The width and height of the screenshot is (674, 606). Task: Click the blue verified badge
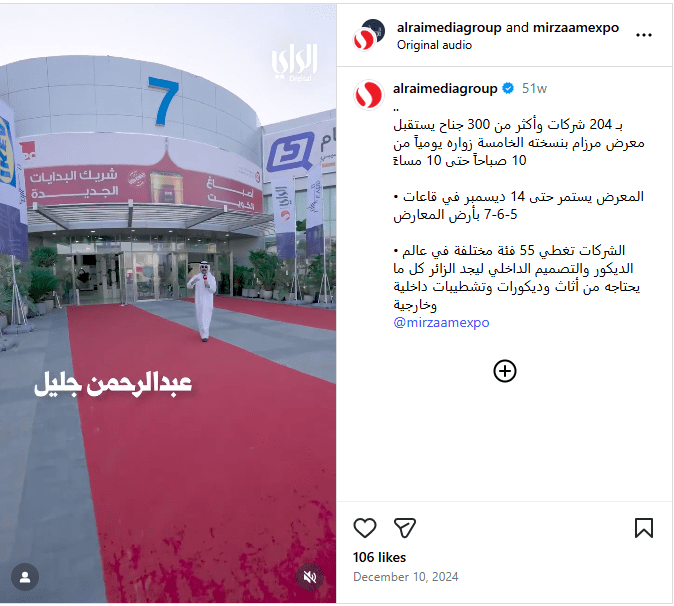pos(508,88)
